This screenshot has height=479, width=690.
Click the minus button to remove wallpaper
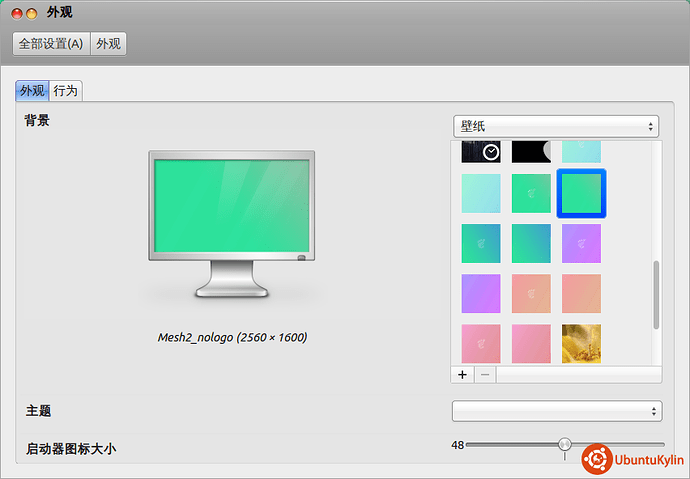coord(484,374)
